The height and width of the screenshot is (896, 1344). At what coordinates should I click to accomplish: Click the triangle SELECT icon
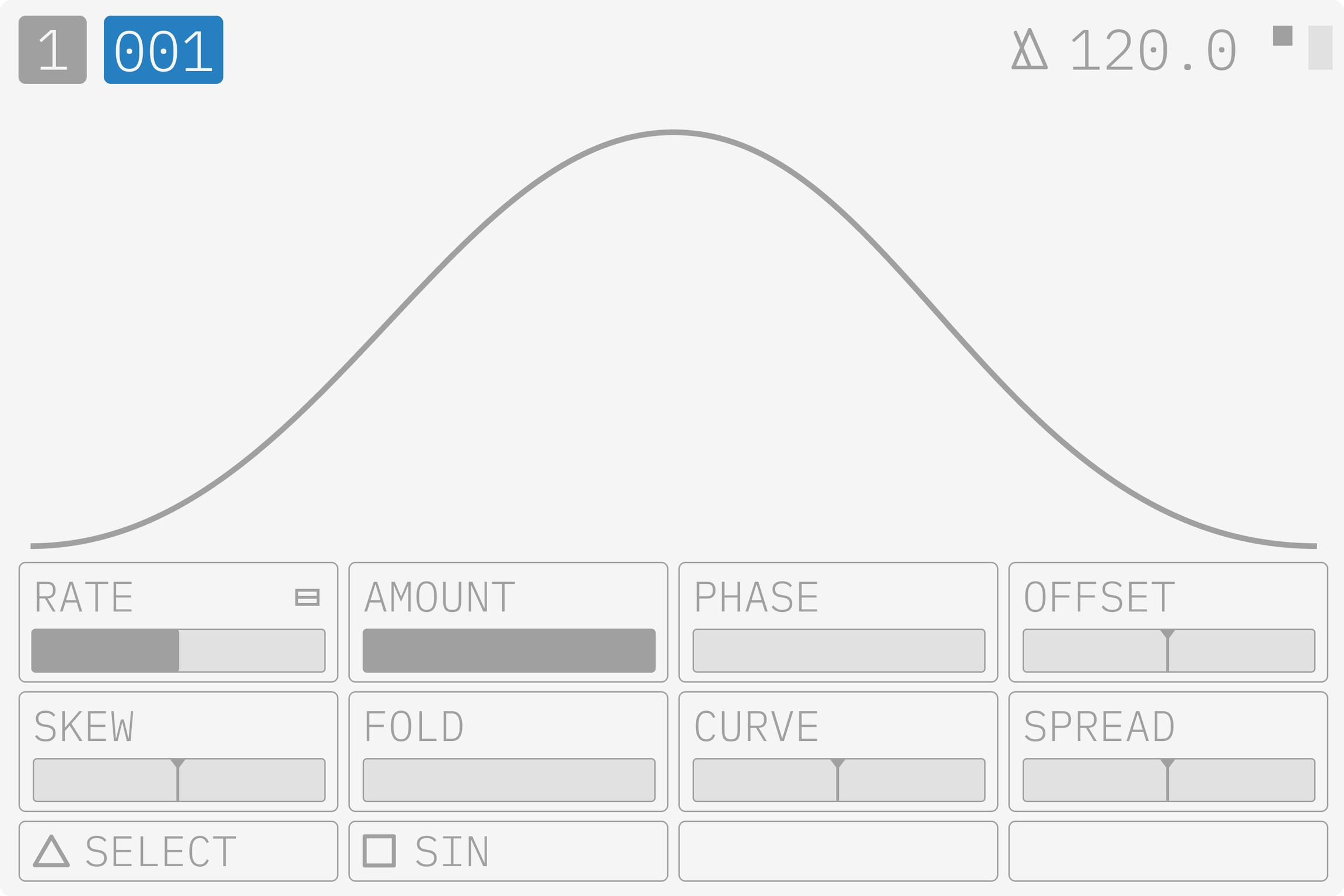[x=51, y=851]
